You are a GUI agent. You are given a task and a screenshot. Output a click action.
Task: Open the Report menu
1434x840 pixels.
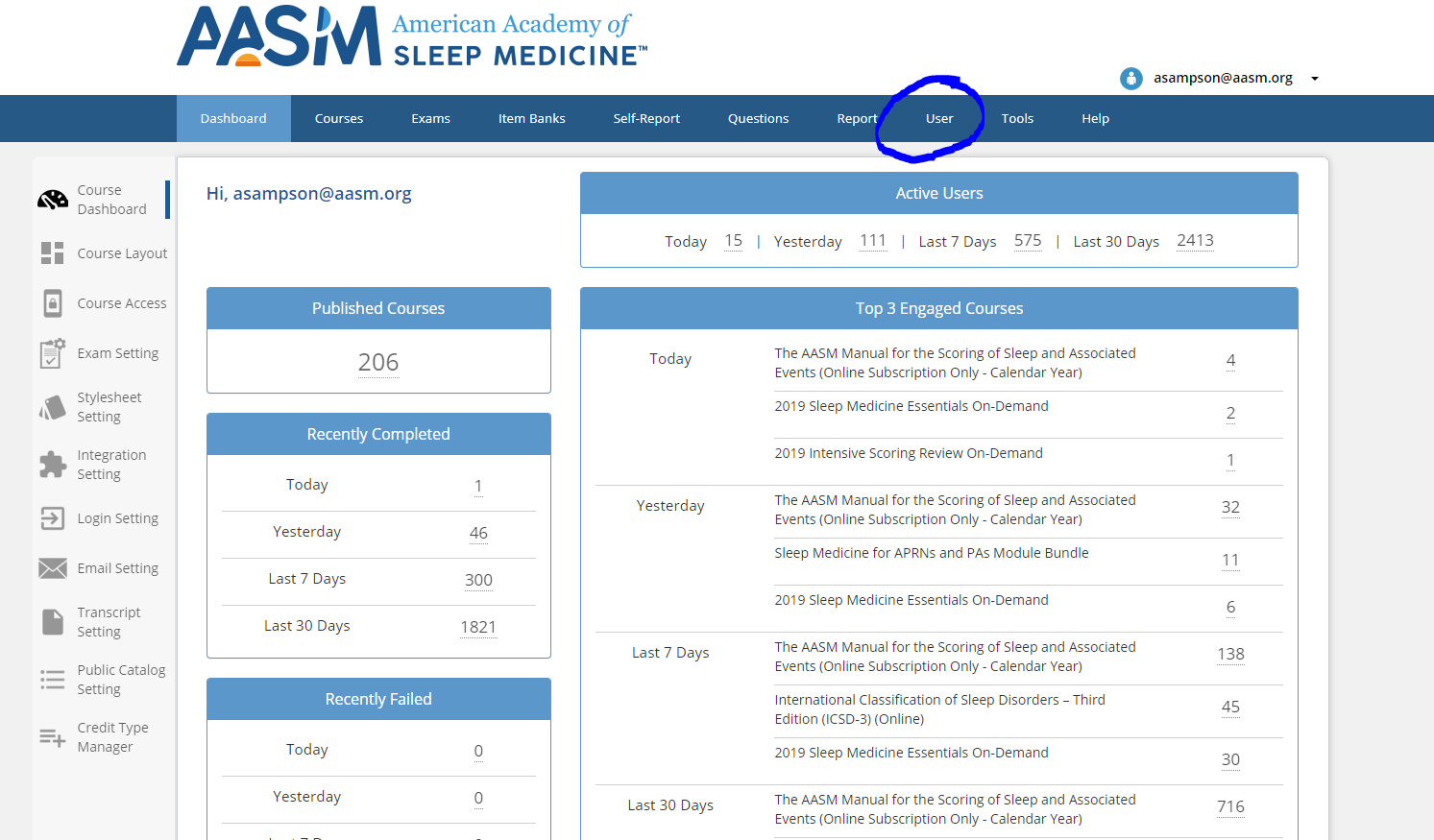[x=858, y=119]
